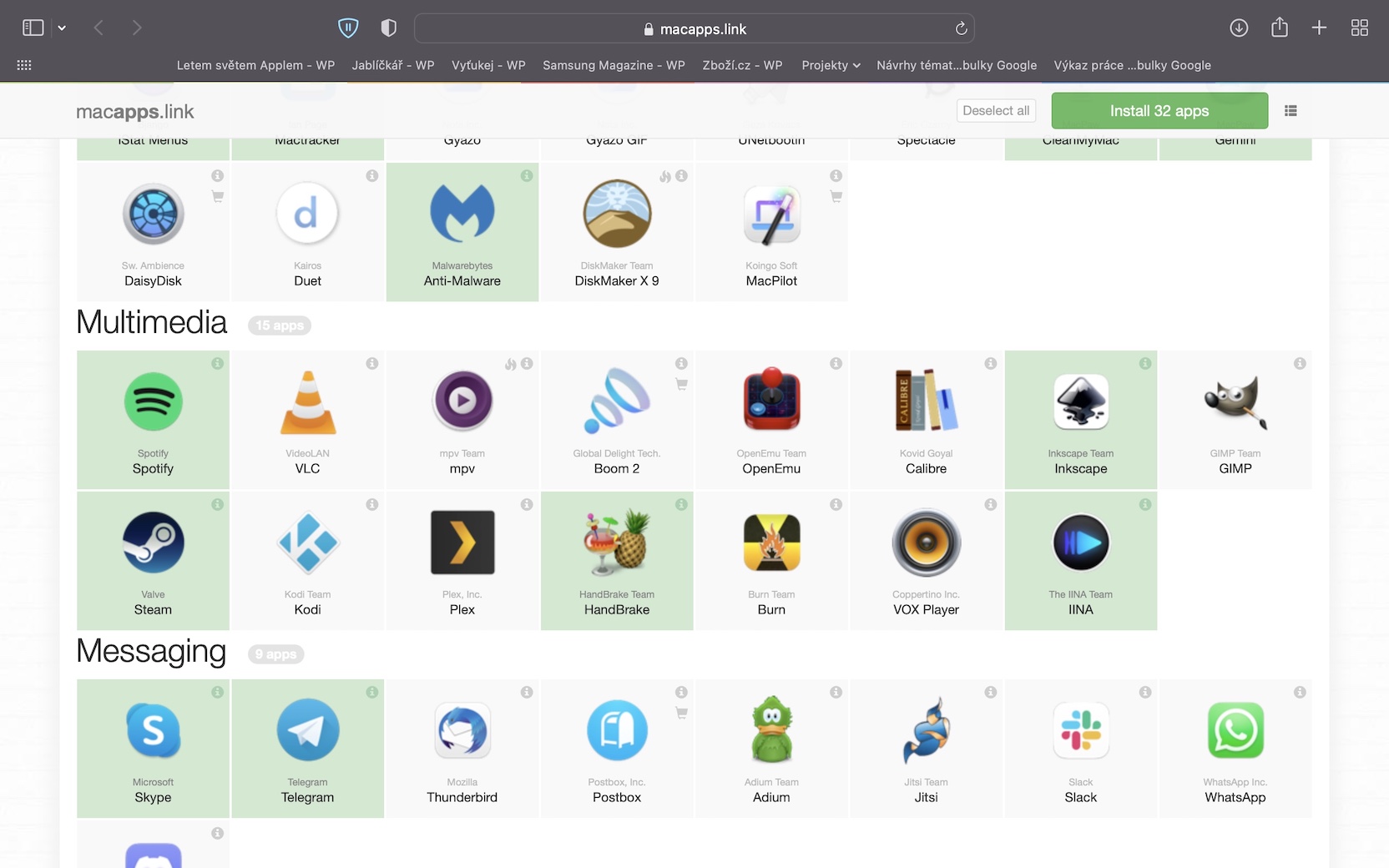The width and height of the screenshot is (1389, 868).
Task: Select the Spotify app tile icon
Action: [153, 401]
